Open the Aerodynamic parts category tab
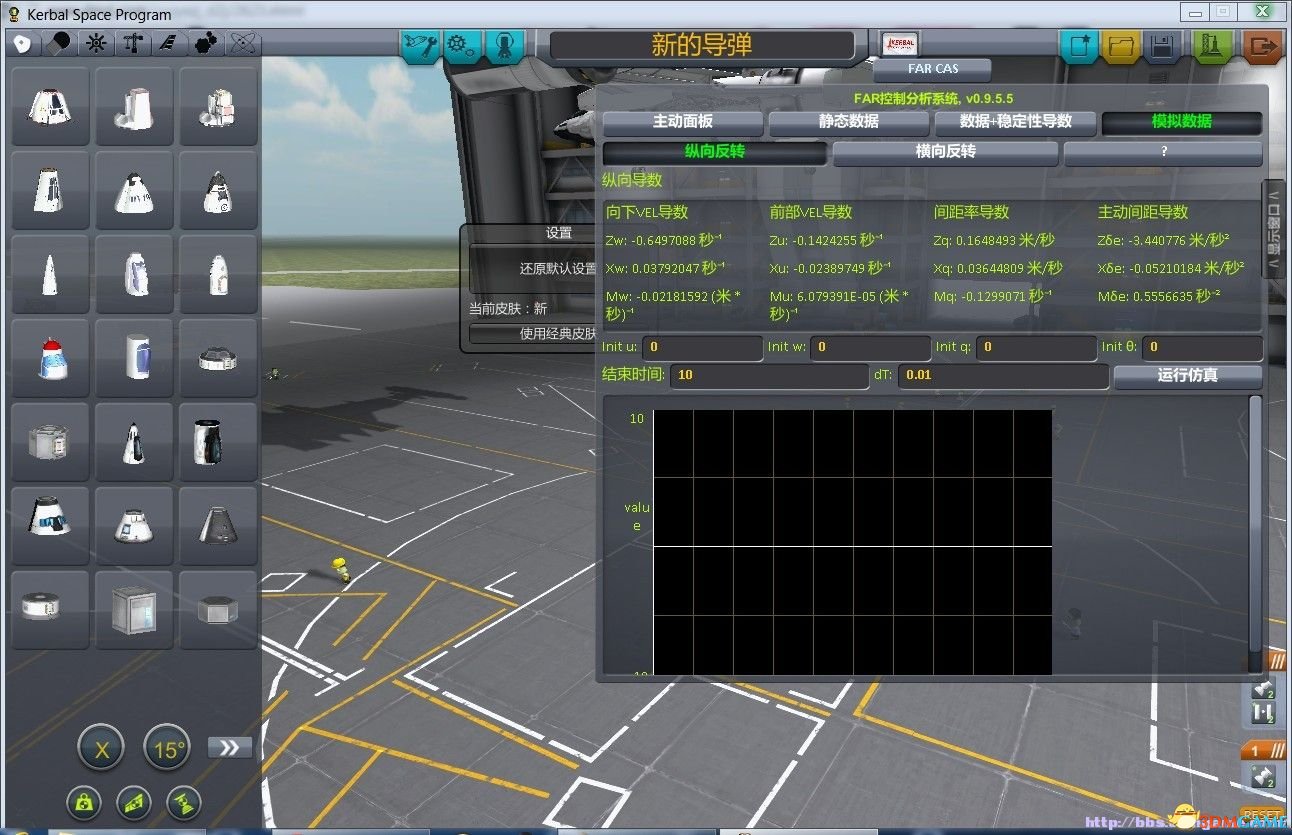 coord(168,43)
